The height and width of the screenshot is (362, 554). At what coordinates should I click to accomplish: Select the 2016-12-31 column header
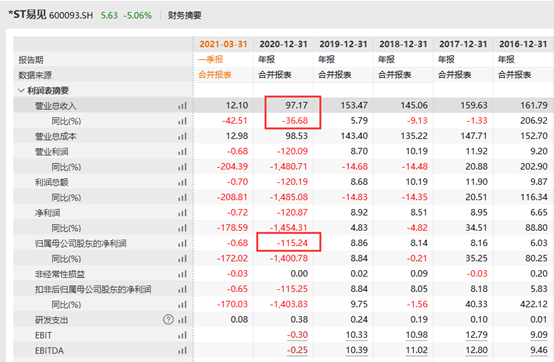click(523, 44)
